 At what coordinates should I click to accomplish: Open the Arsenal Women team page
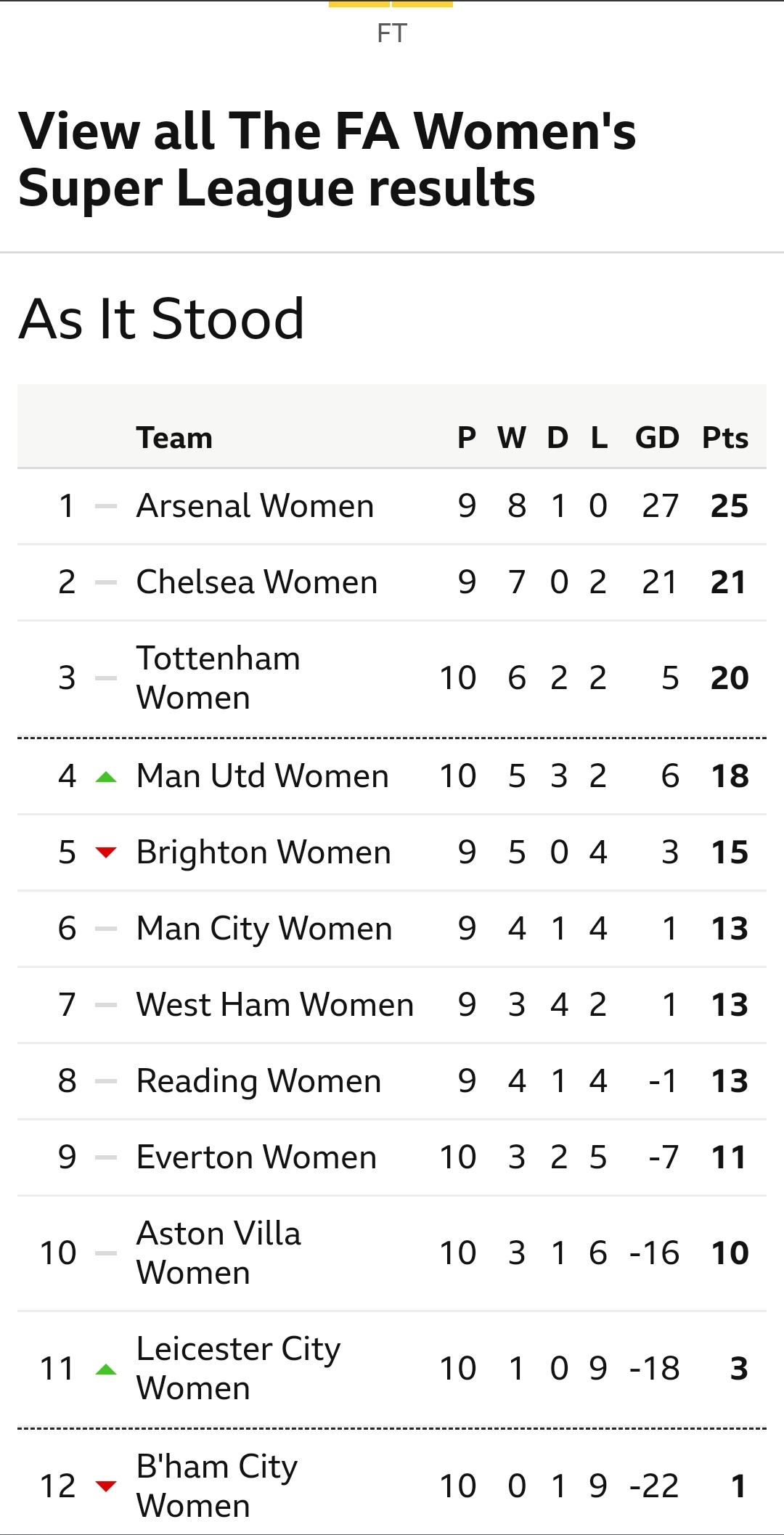tap(255, 506)
